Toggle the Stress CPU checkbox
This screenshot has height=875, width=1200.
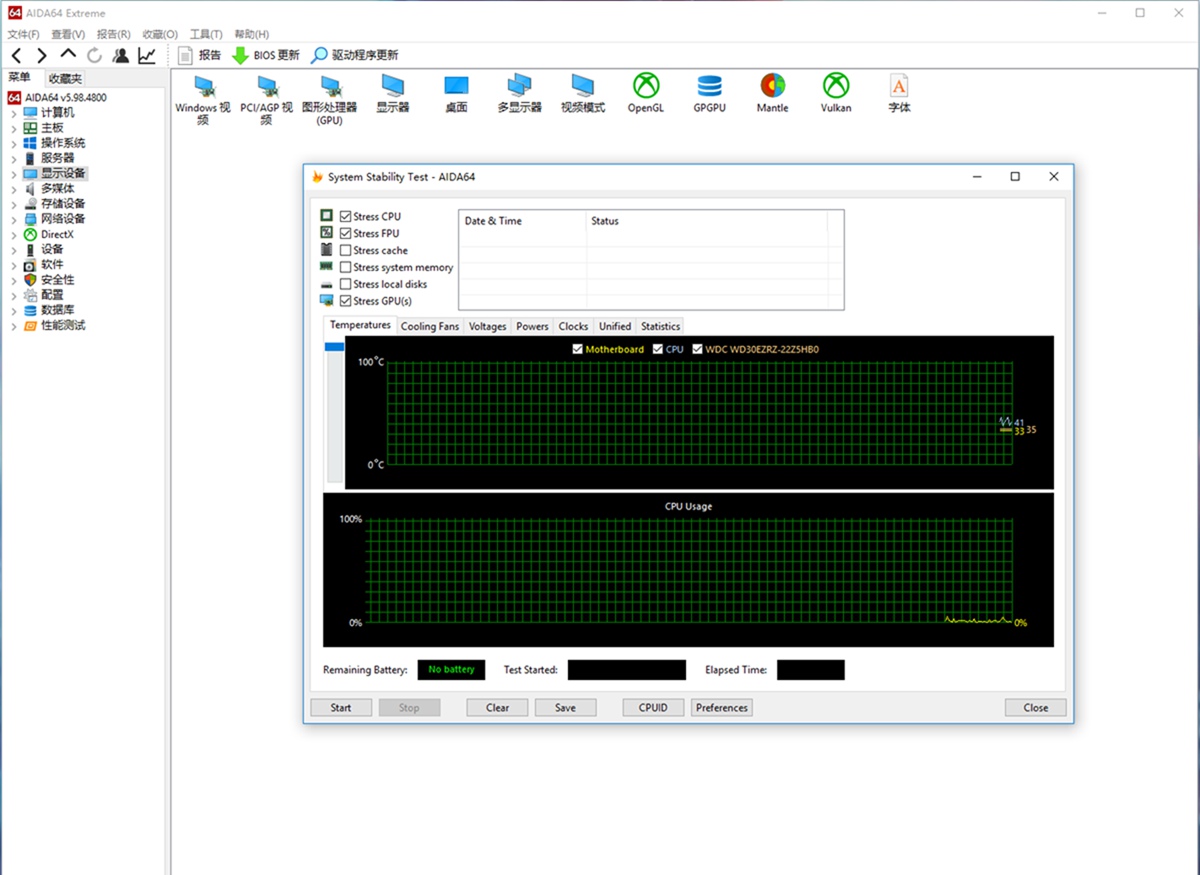tap(346, 216)
